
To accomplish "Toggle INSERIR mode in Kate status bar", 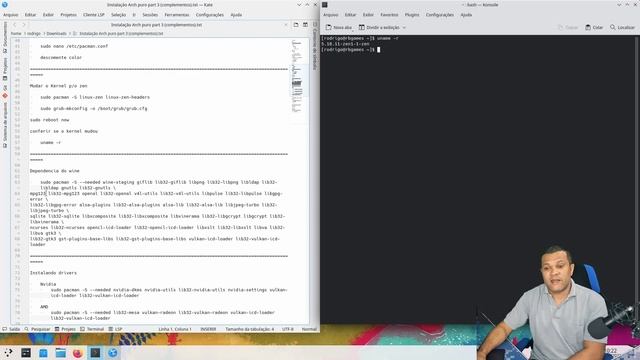I will [208, 329].
